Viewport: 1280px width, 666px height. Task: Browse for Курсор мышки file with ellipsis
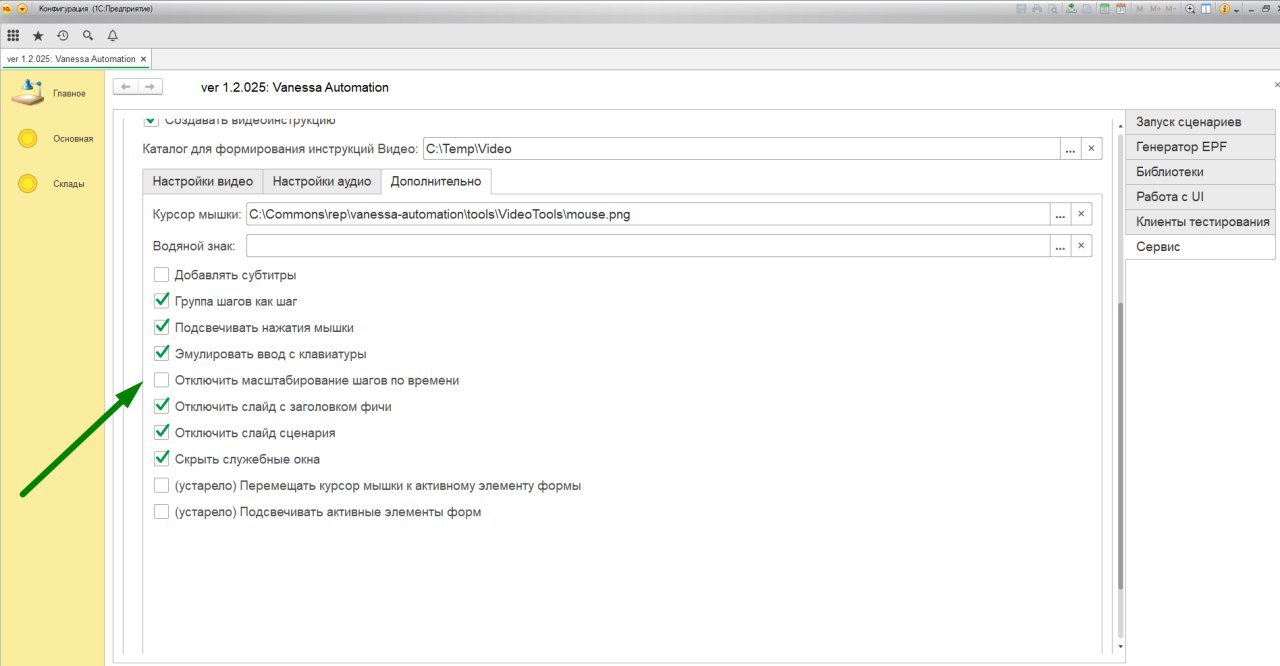point(1059,214)
